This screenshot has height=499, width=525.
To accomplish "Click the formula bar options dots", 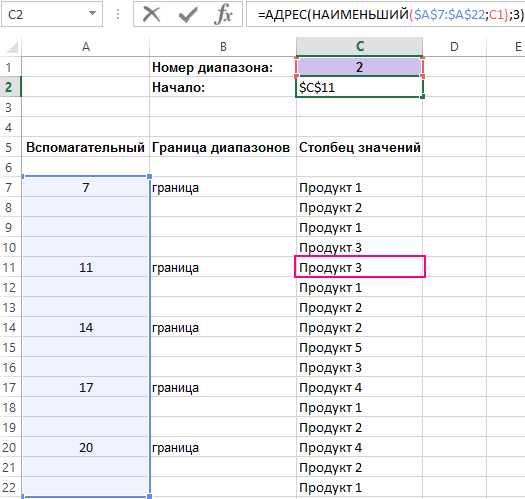I will coord(118,14).
